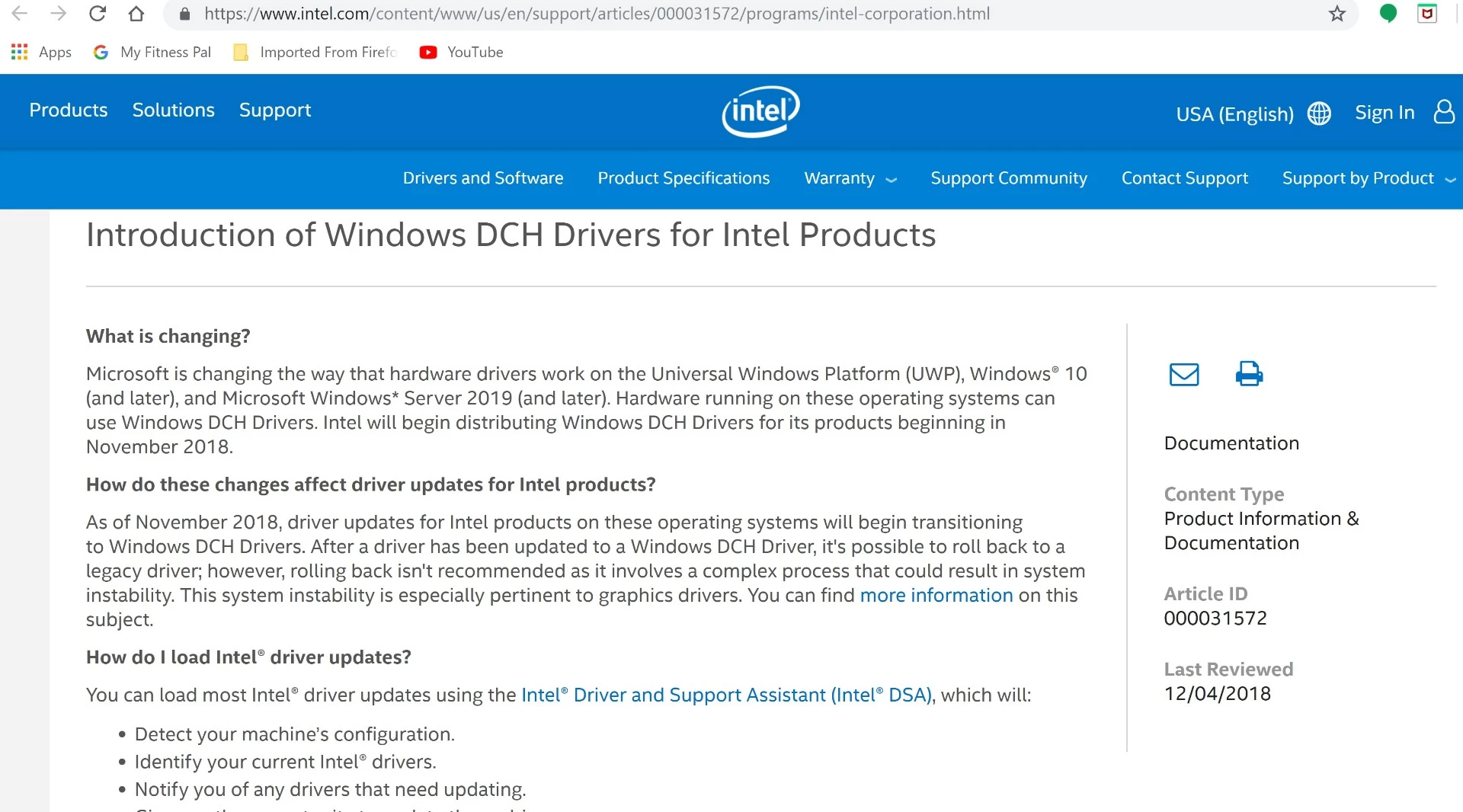Image resolution: width=1463 pixels, height=812 pixels.
Task: Bookmark this page with the star icon
Action: point(1337,14)
